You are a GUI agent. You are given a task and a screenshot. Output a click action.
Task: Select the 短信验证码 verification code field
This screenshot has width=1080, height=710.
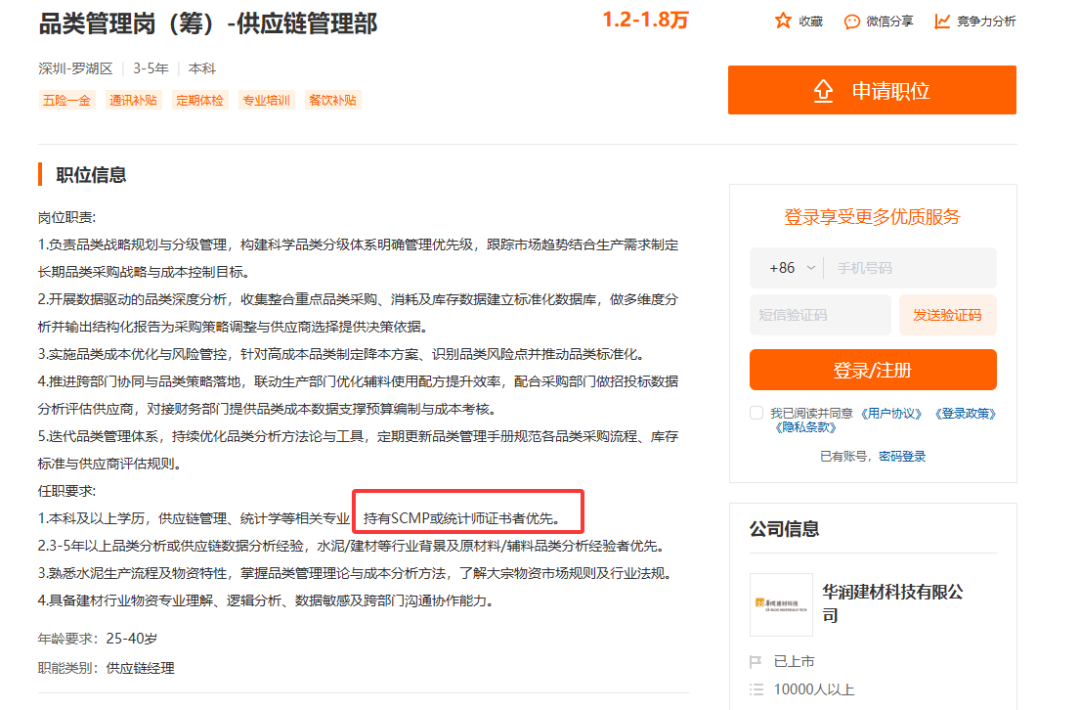point(820,314)
